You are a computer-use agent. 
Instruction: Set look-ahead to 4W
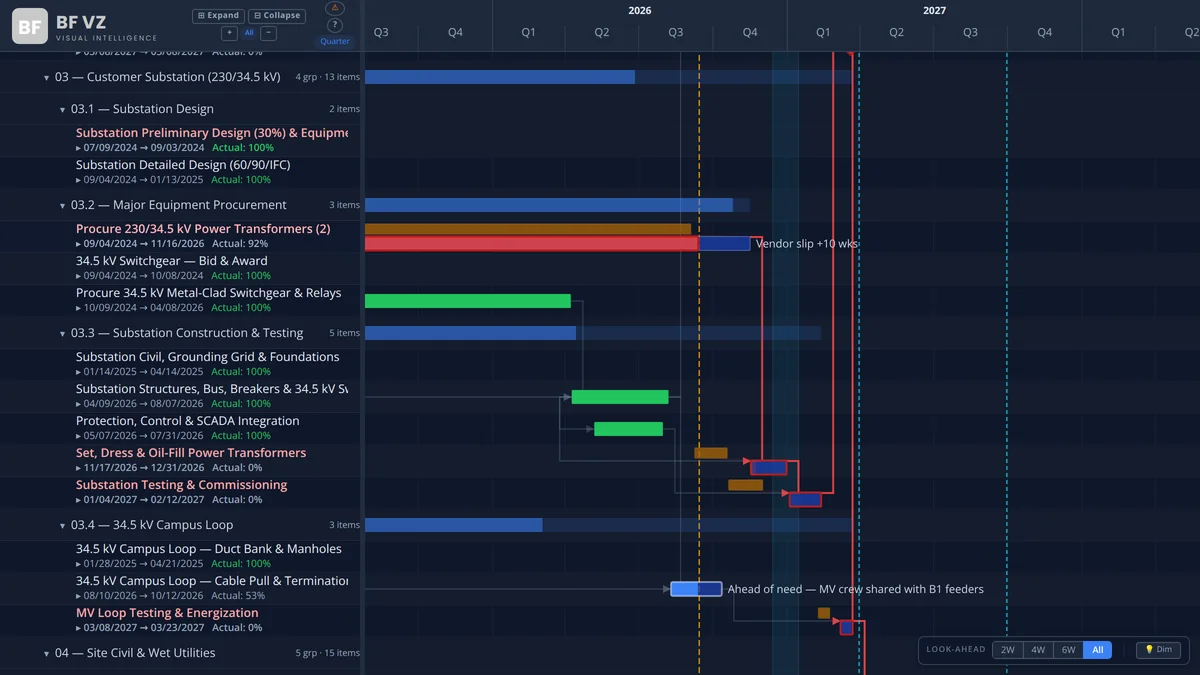(x=1038, y=650)
